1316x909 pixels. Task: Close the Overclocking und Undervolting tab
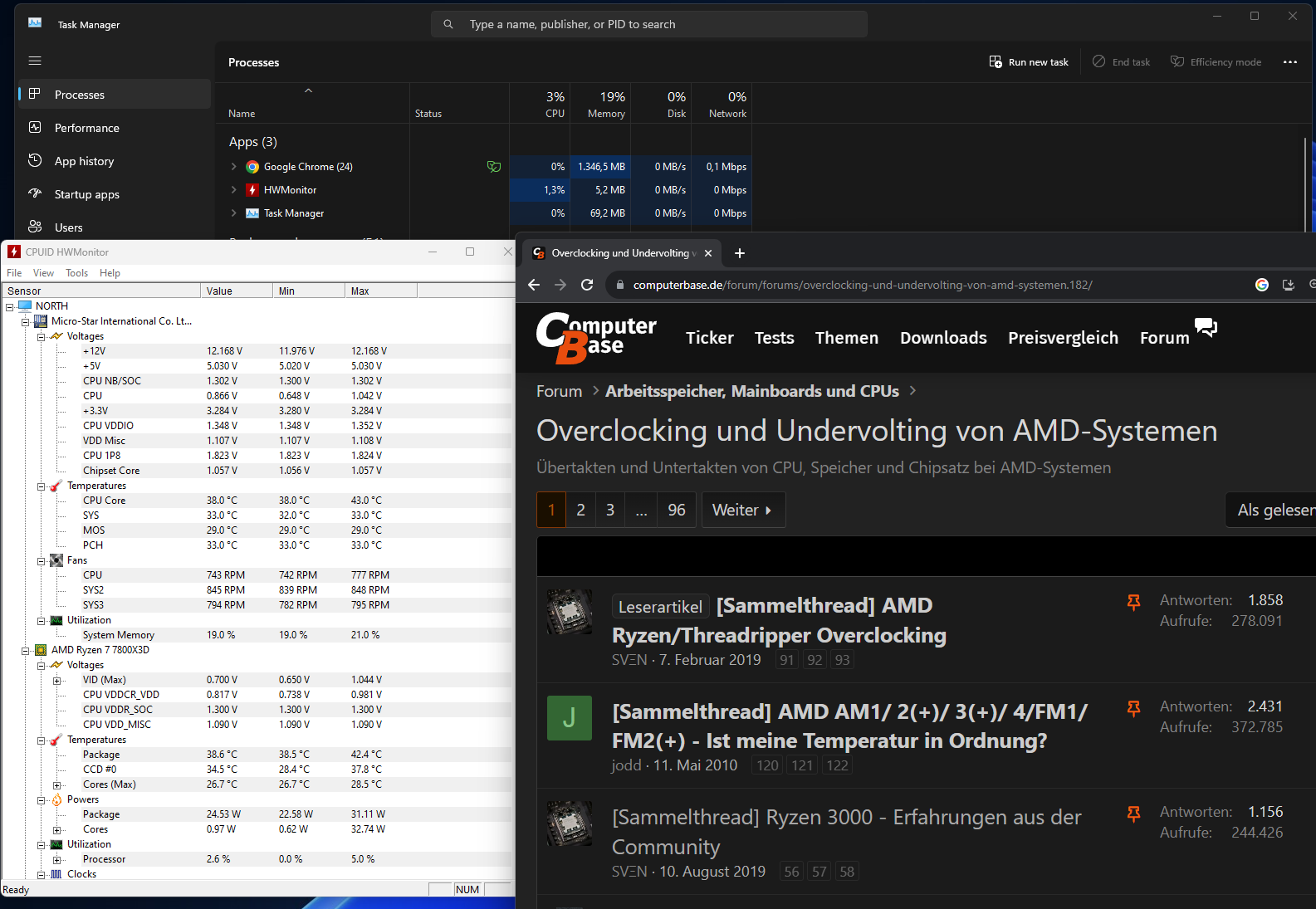click(x=708, y=253)
